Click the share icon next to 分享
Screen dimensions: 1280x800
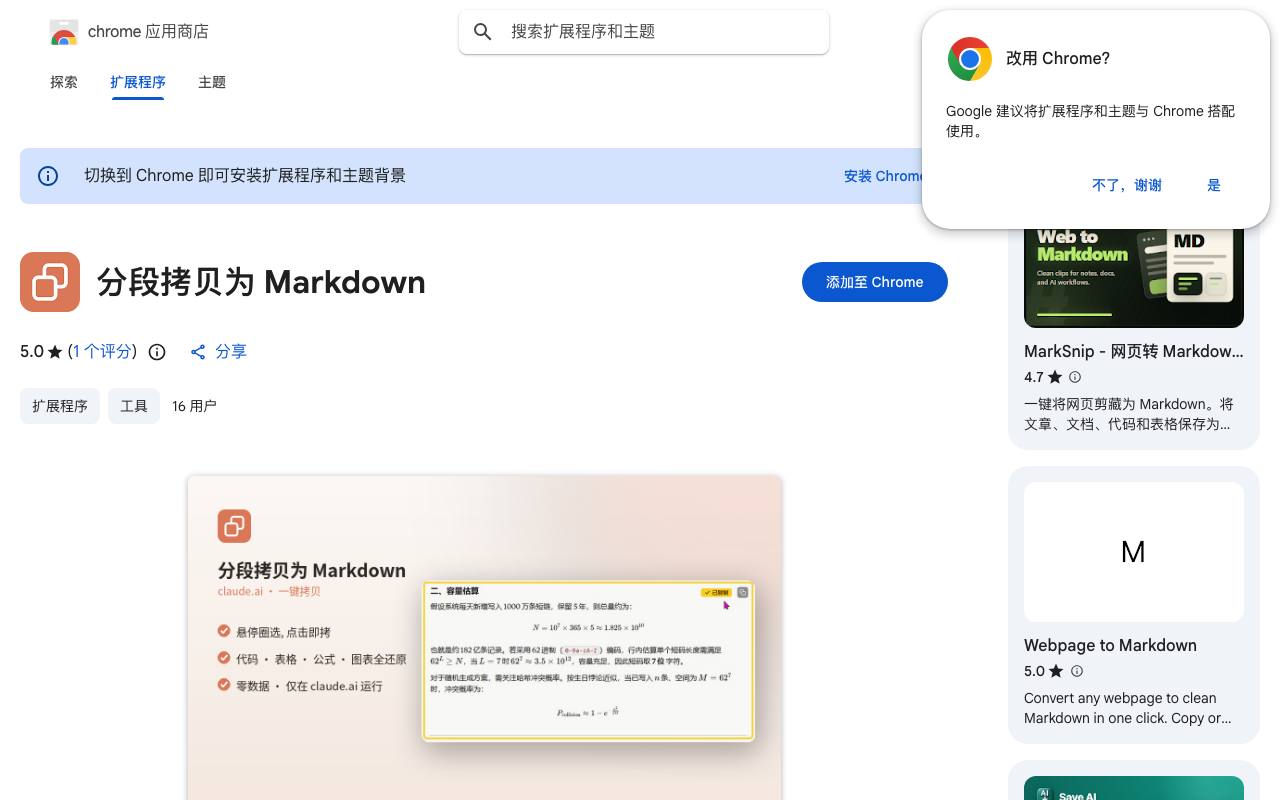point(198,352)
